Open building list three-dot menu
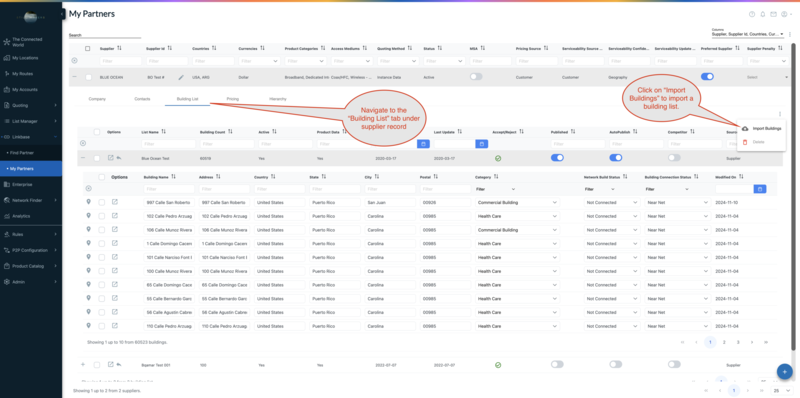Viewport: 800px width, 398px height. point(780,114)
